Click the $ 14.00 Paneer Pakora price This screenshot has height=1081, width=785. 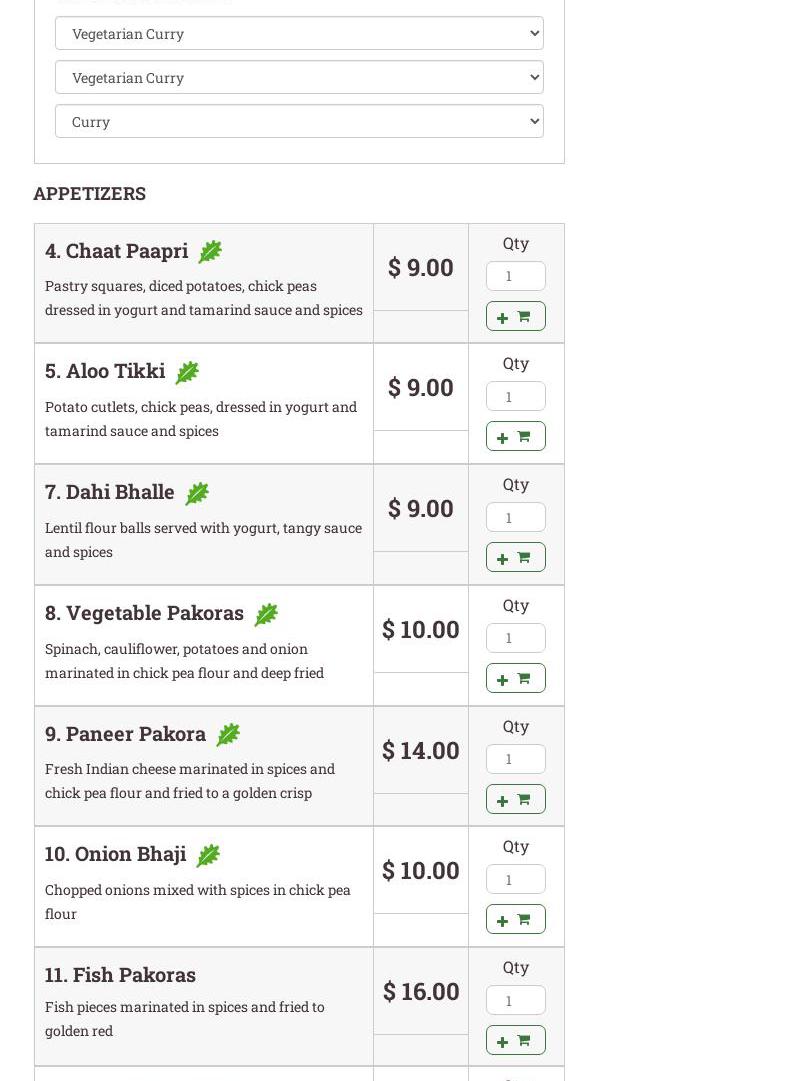pos(421,750)
